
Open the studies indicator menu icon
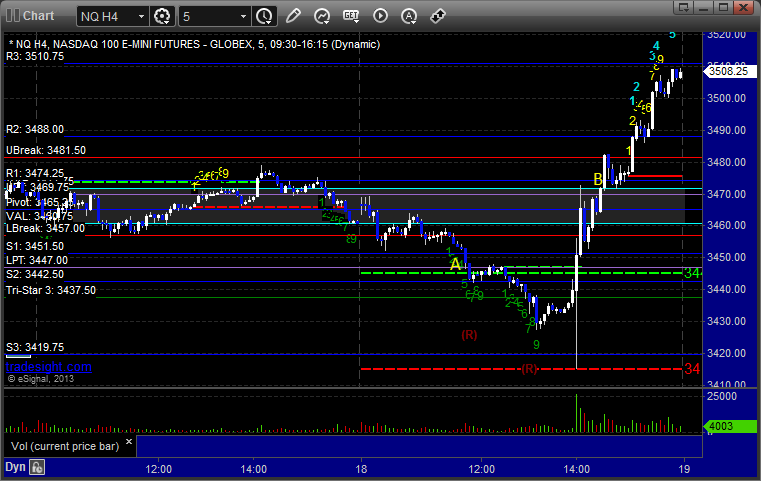point(322,16)
